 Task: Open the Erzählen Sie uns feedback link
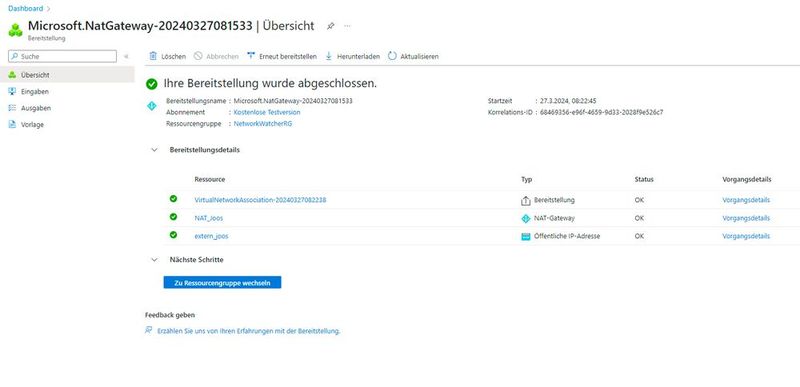[x=248, y=331]
